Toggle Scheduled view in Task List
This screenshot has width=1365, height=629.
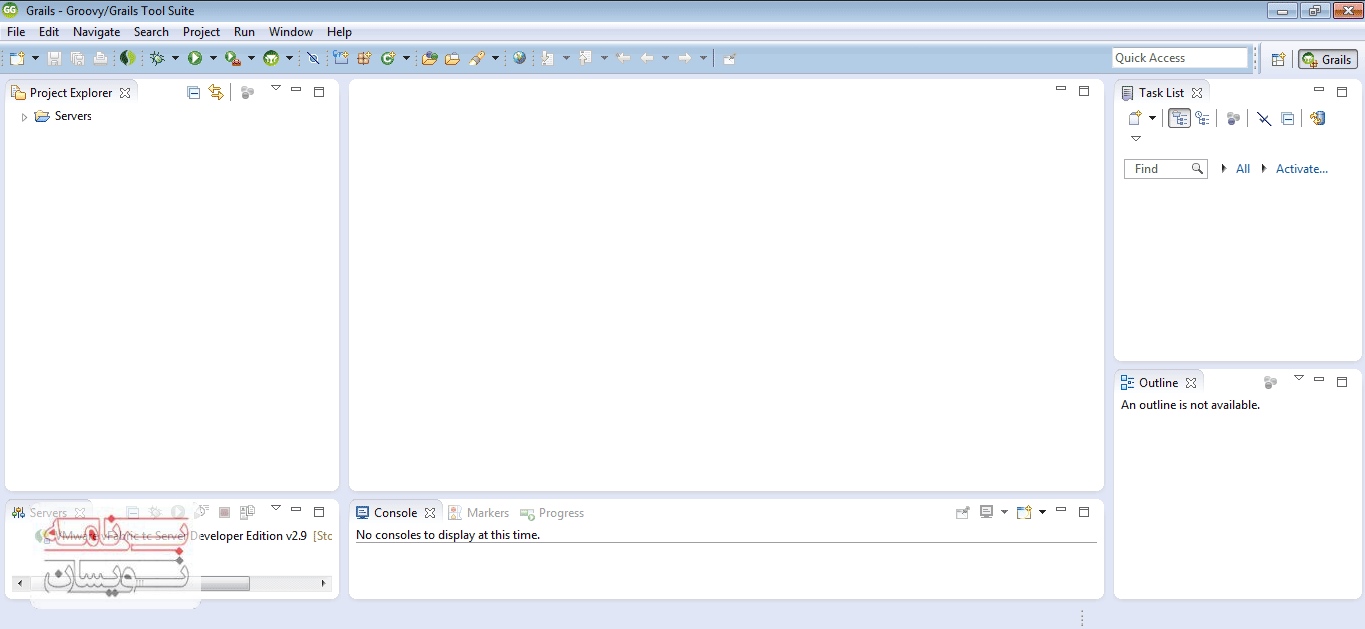1202,118
